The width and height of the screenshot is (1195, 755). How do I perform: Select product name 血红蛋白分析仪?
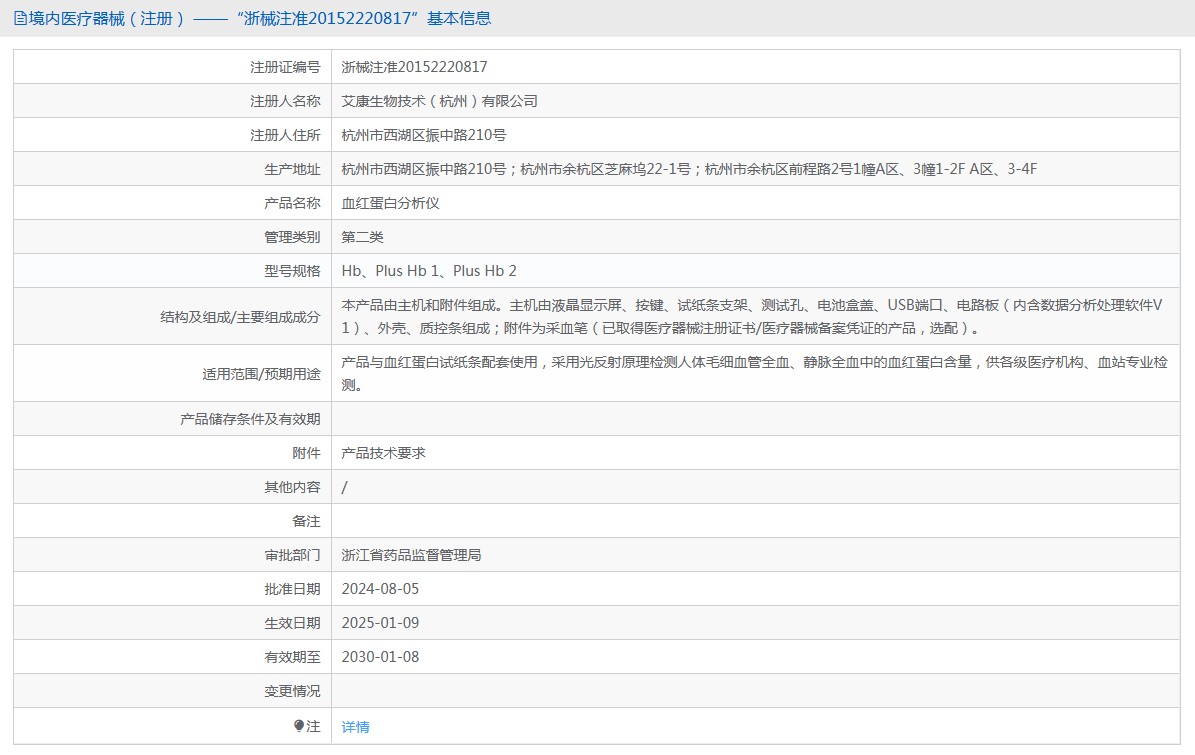tap(390, 203)
